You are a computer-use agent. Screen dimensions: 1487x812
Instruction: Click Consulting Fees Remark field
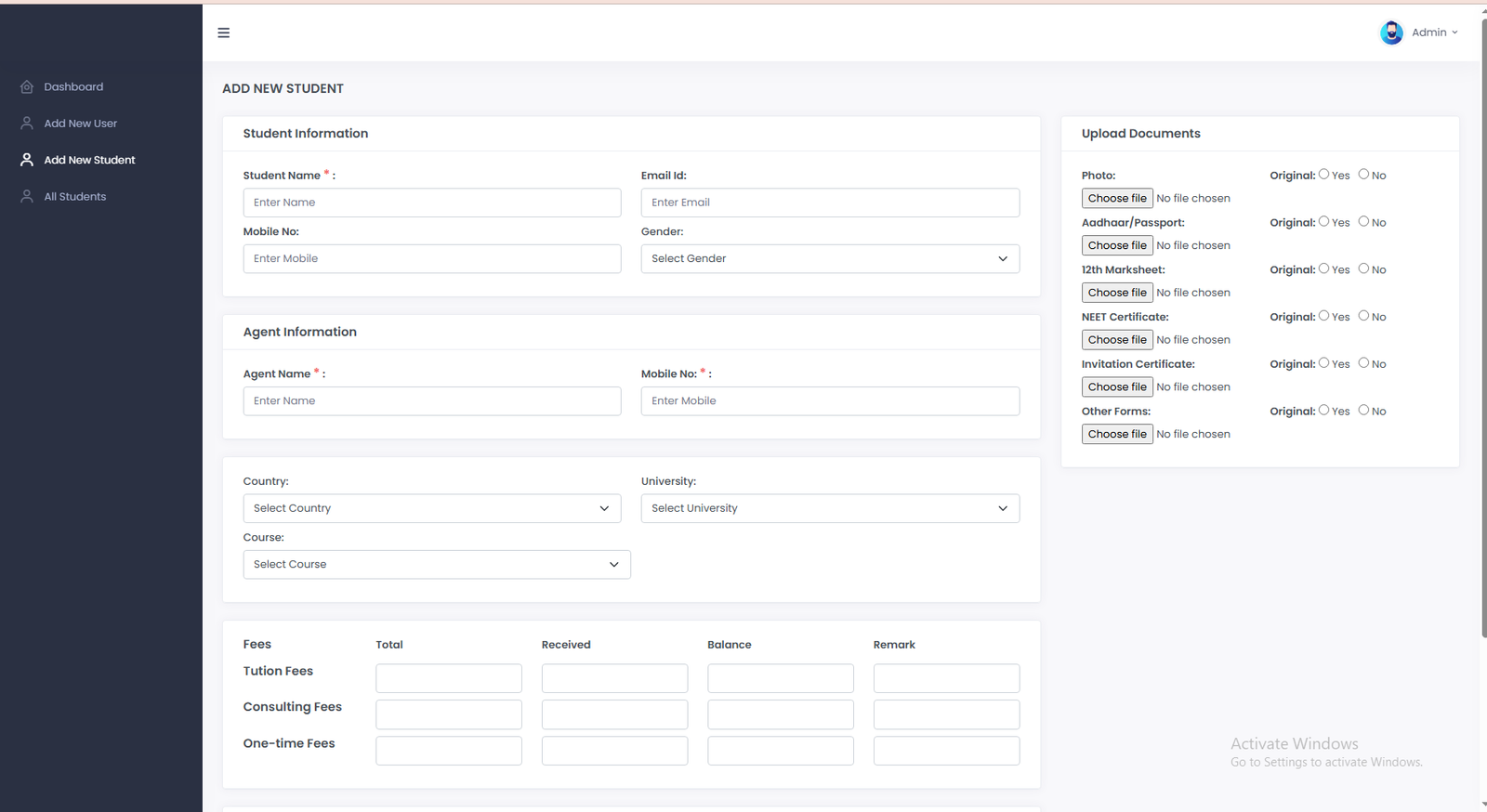coord(946,714)
